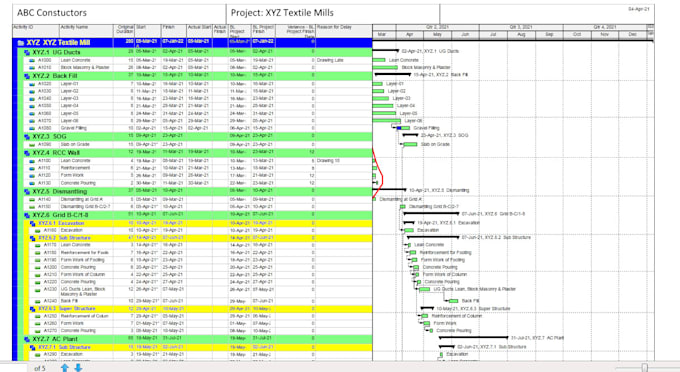Click activity ID A1290 in the table
Screen dimensions: 680x372
coord(50,354)
